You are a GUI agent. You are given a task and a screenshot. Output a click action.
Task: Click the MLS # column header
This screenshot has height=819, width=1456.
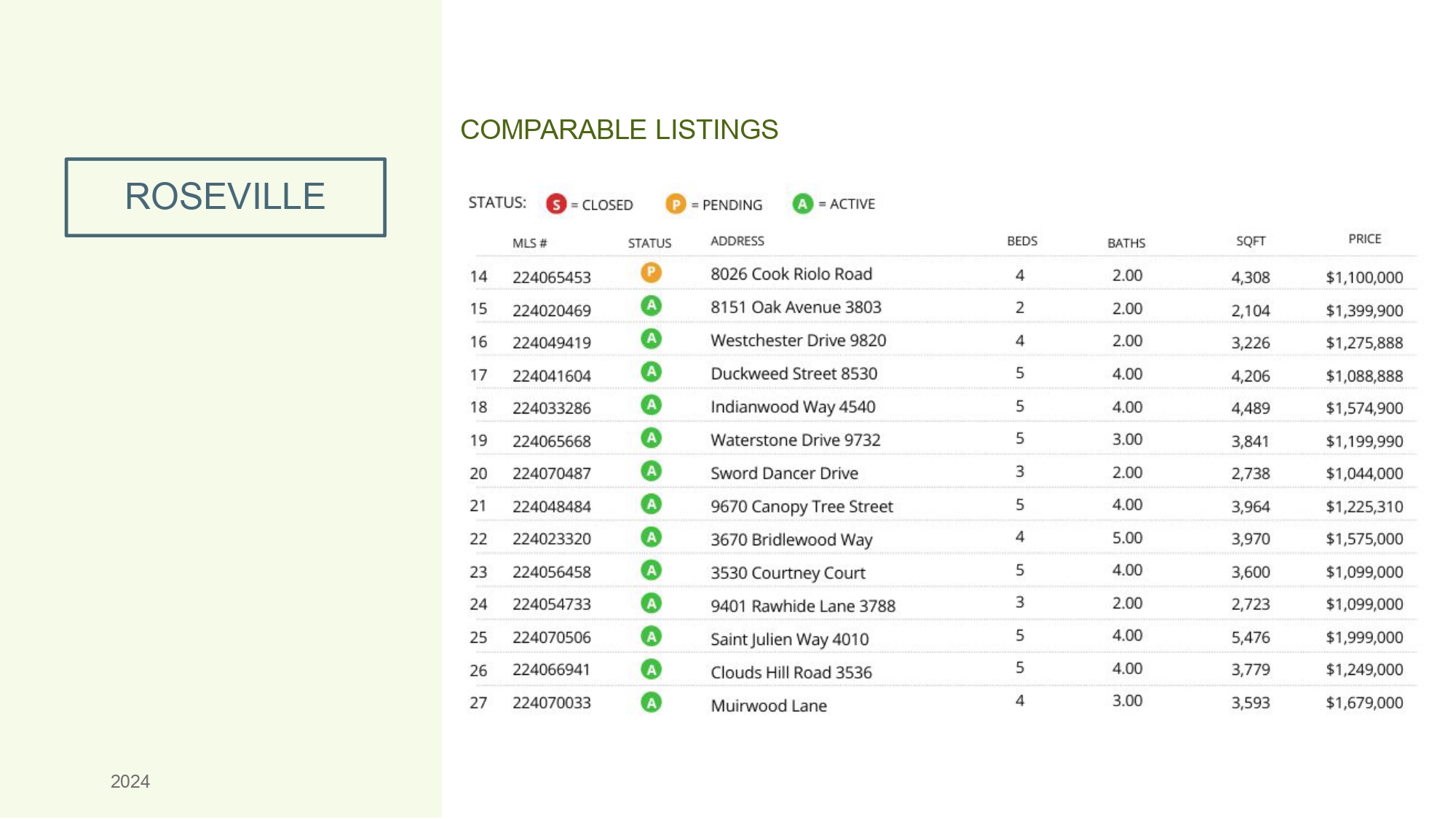[529, 243]
